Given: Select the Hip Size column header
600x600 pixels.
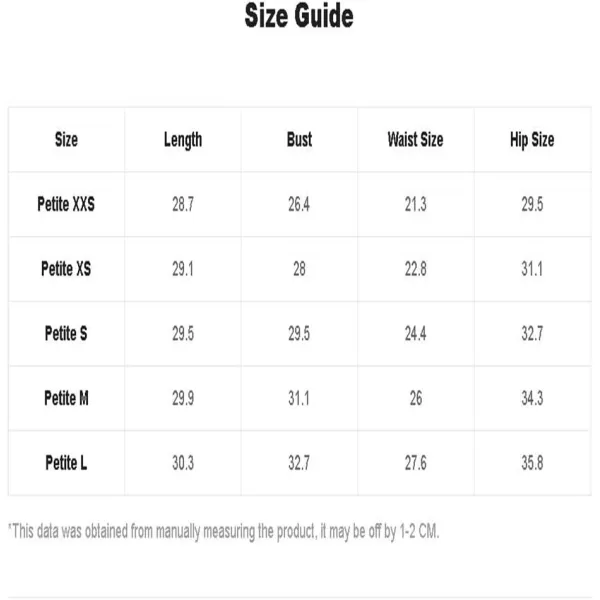Looking at the screenshot, I should point(532,140).
